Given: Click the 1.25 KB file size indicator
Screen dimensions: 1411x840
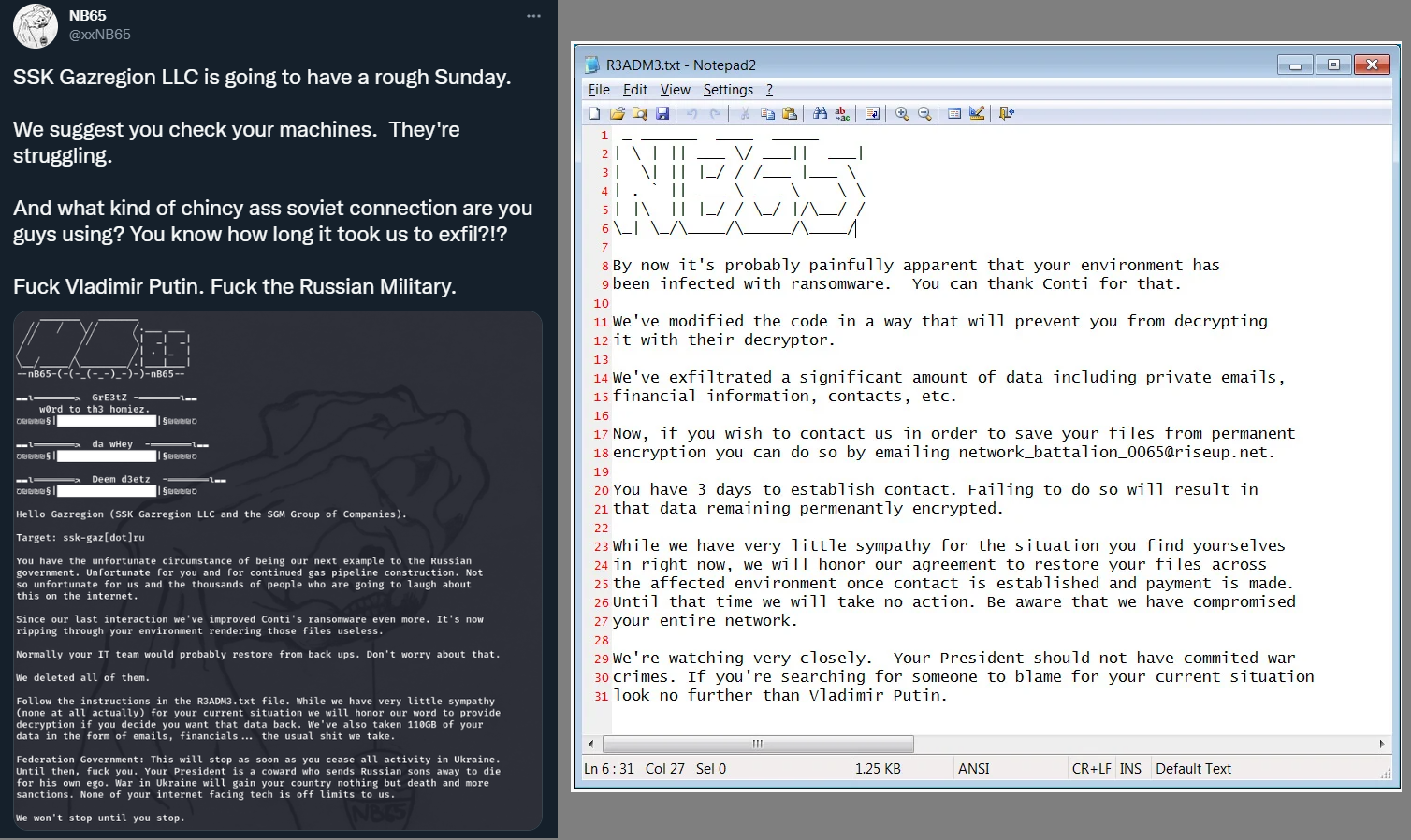Looking at the screenshot, I should 878,769.
